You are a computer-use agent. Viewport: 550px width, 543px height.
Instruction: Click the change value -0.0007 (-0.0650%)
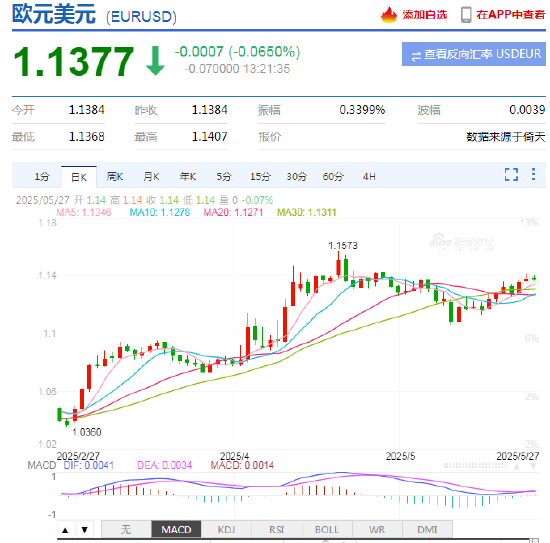(238, 52)
